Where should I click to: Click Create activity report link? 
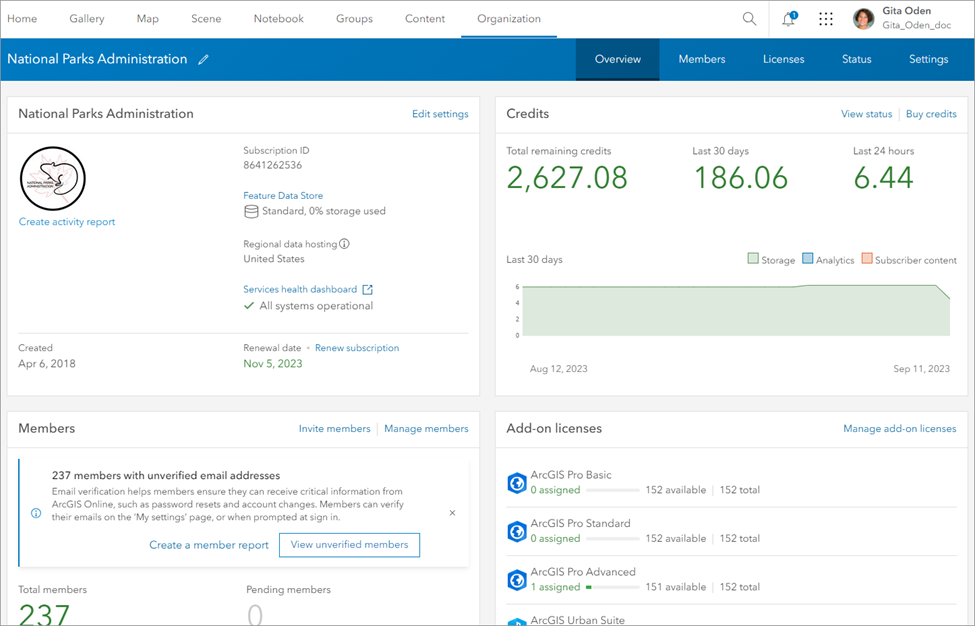click(x=67, y=222)
